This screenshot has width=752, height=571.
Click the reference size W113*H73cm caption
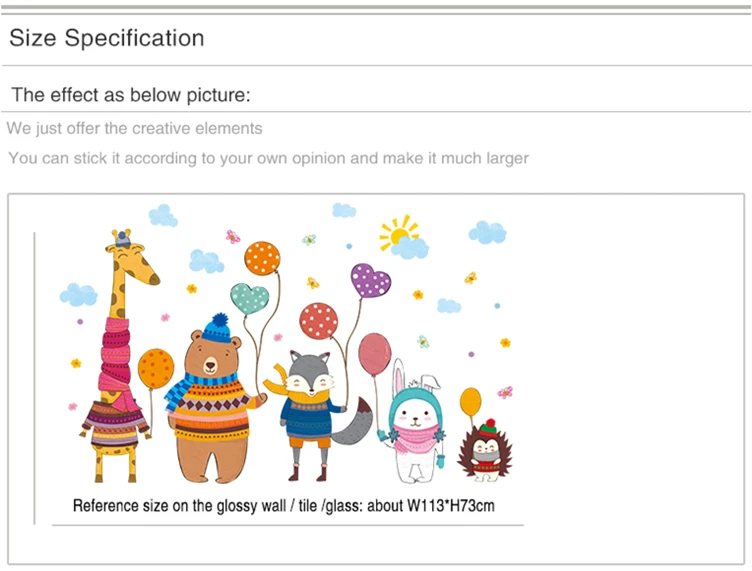point(283,506)
